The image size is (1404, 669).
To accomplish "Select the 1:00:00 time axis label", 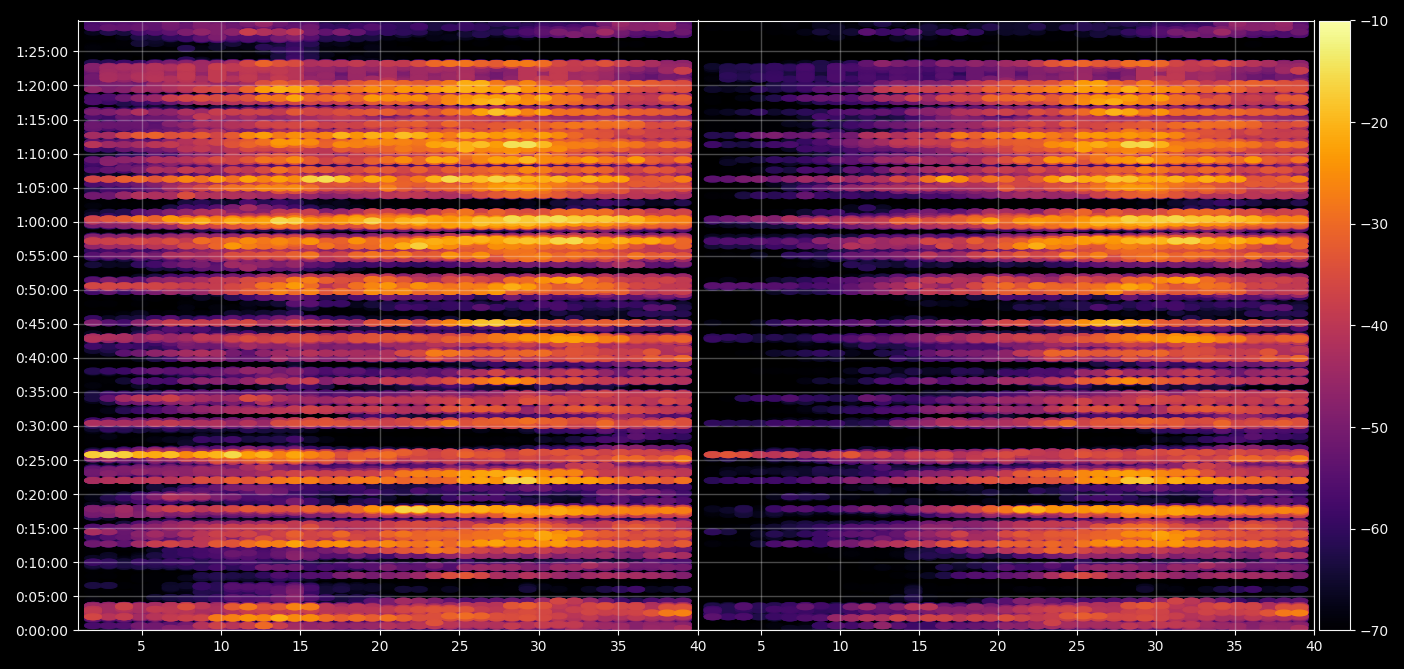I will coord(42,222).
